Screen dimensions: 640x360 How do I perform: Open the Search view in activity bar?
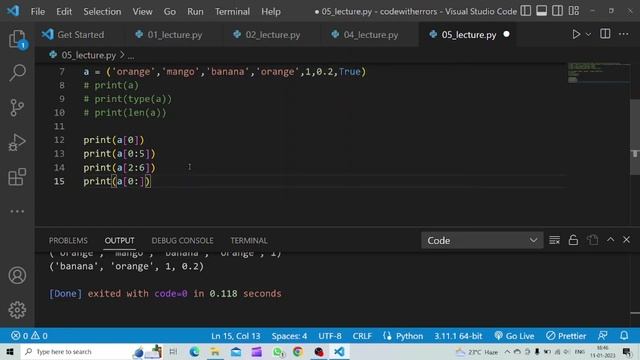point(17,73)
